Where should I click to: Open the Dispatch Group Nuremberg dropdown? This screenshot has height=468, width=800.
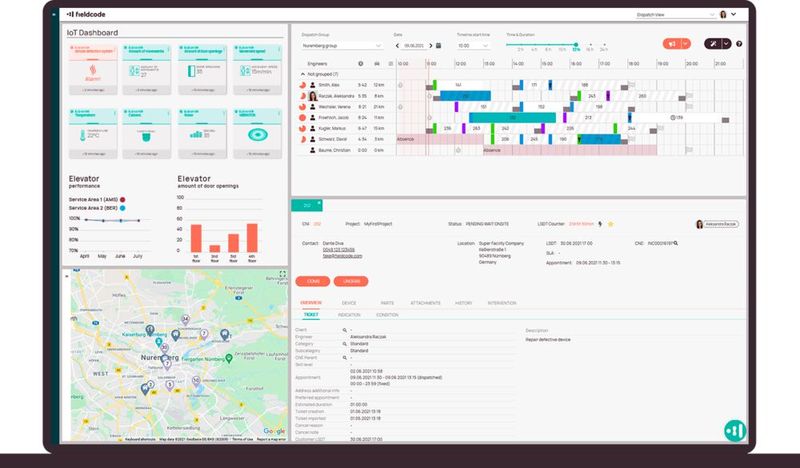coord(341,45)
